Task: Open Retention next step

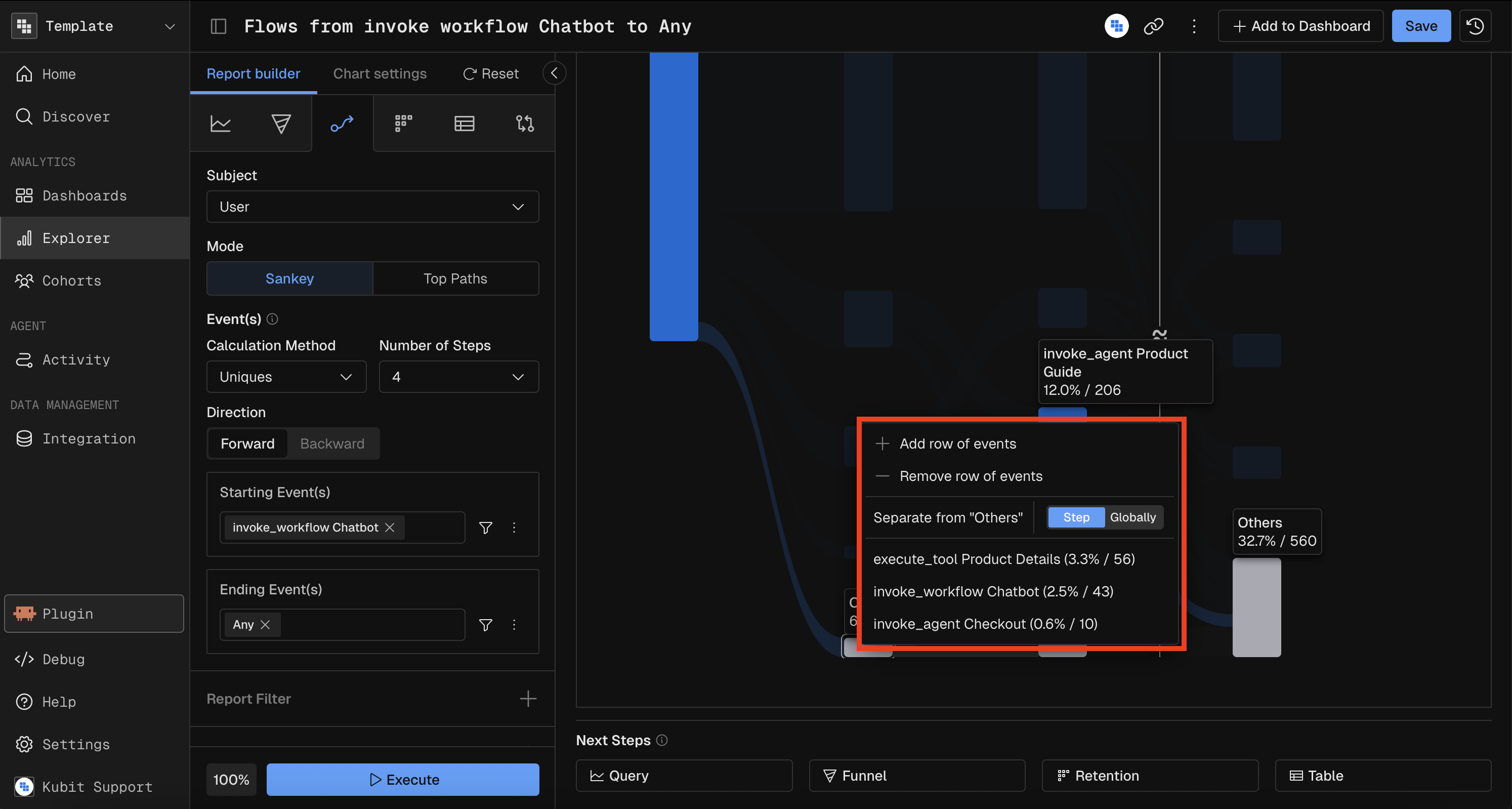Action: [x=1150, y=776]
